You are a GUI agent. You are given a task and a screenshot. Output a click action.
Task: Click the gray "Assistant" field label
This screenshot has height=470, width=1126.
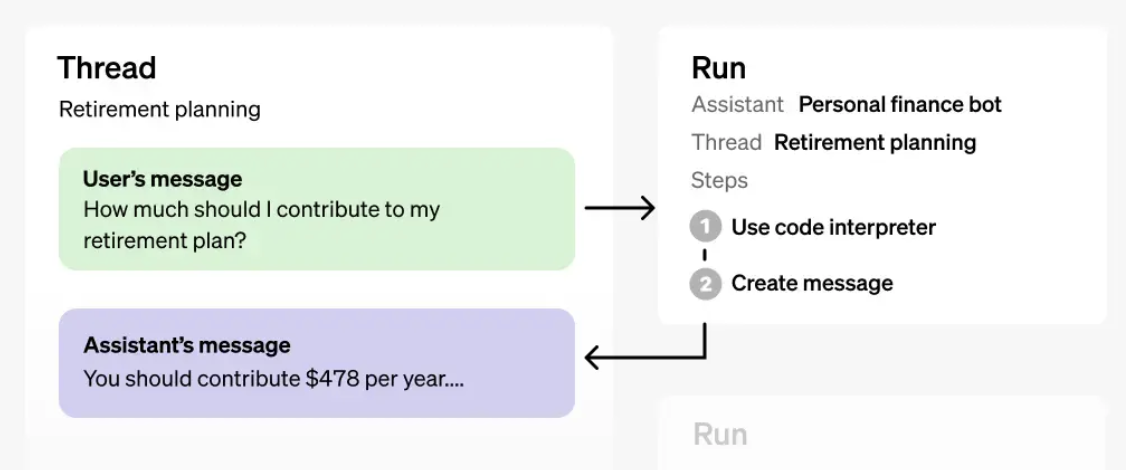[737, 105]
